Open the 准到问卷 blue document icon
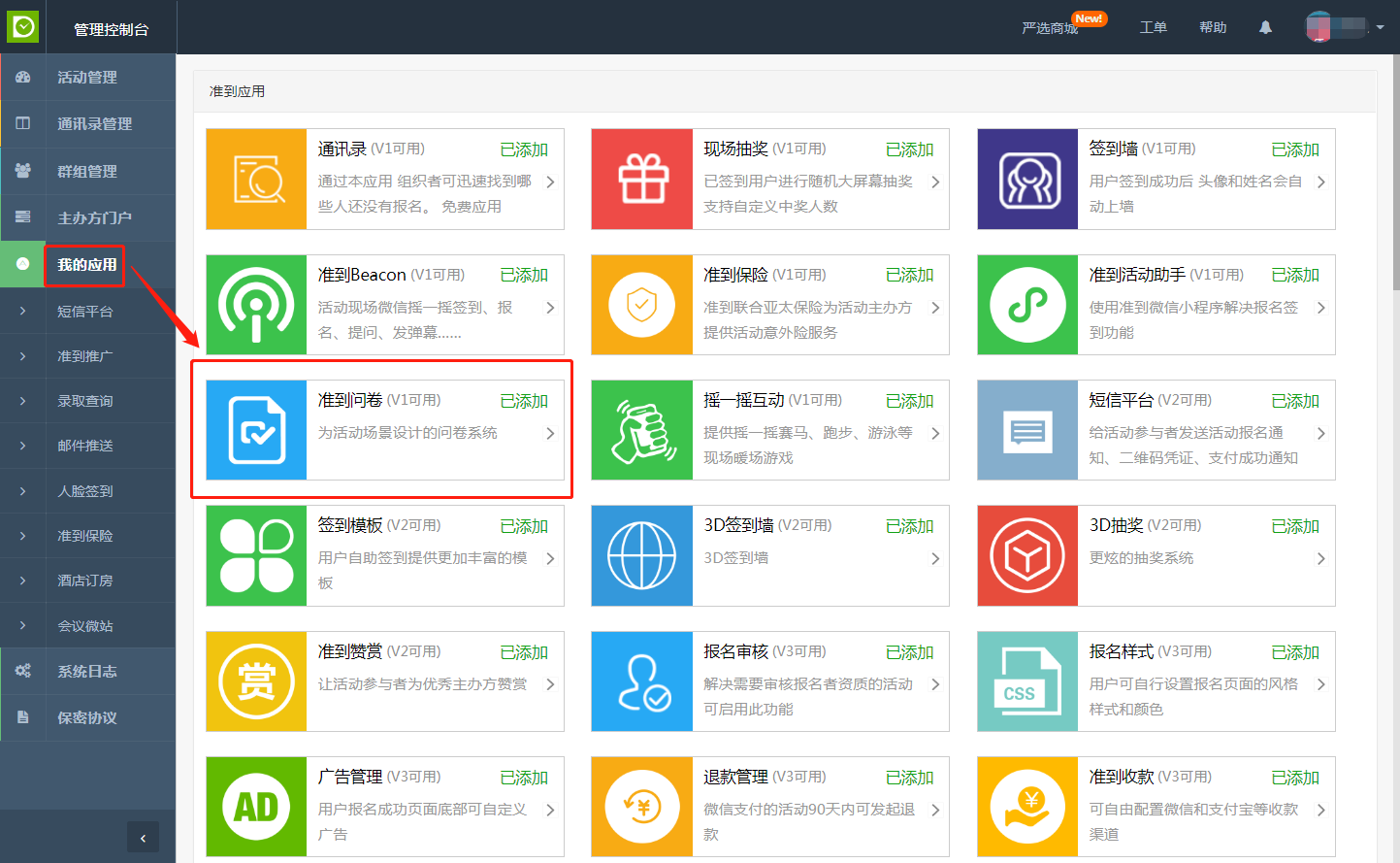 [256, 430]
